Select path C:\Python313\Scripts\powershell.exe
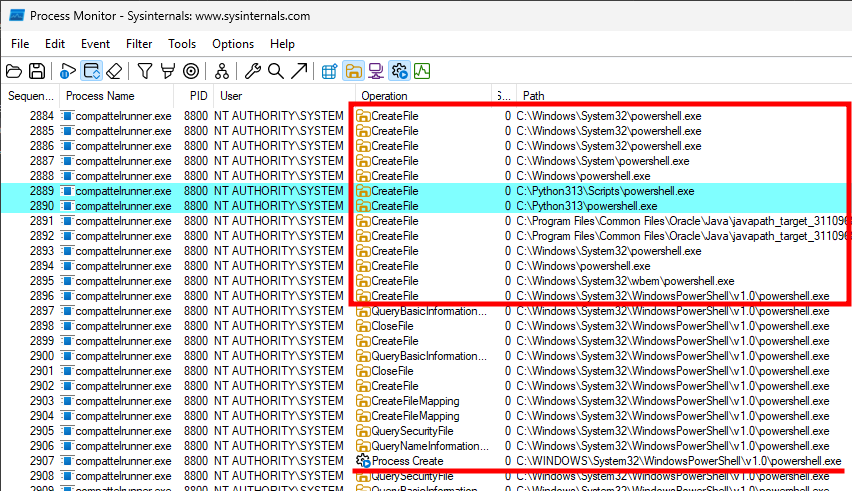The width and height of the screenshot is (852, 491). tap(605, 191)
